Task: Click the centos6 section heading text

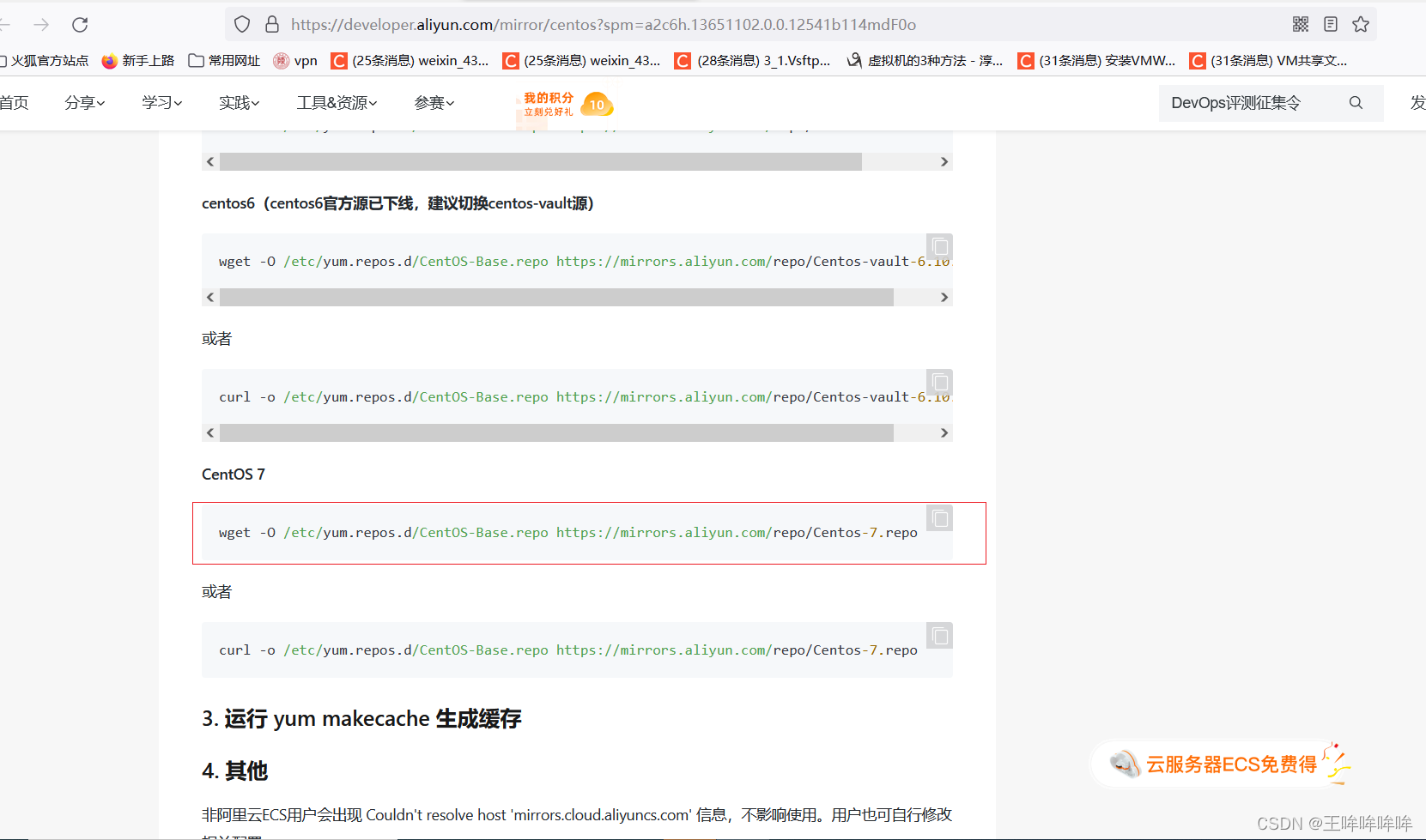Action: pyautogui.click(x=397, y=203)
